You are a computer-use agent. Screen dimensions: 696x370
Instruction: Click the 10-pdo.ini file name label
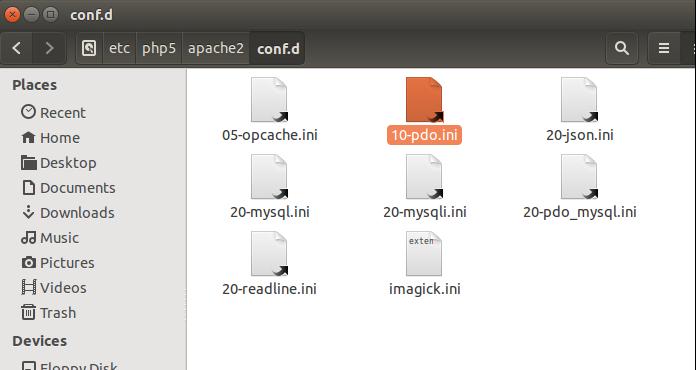point(424,135)
